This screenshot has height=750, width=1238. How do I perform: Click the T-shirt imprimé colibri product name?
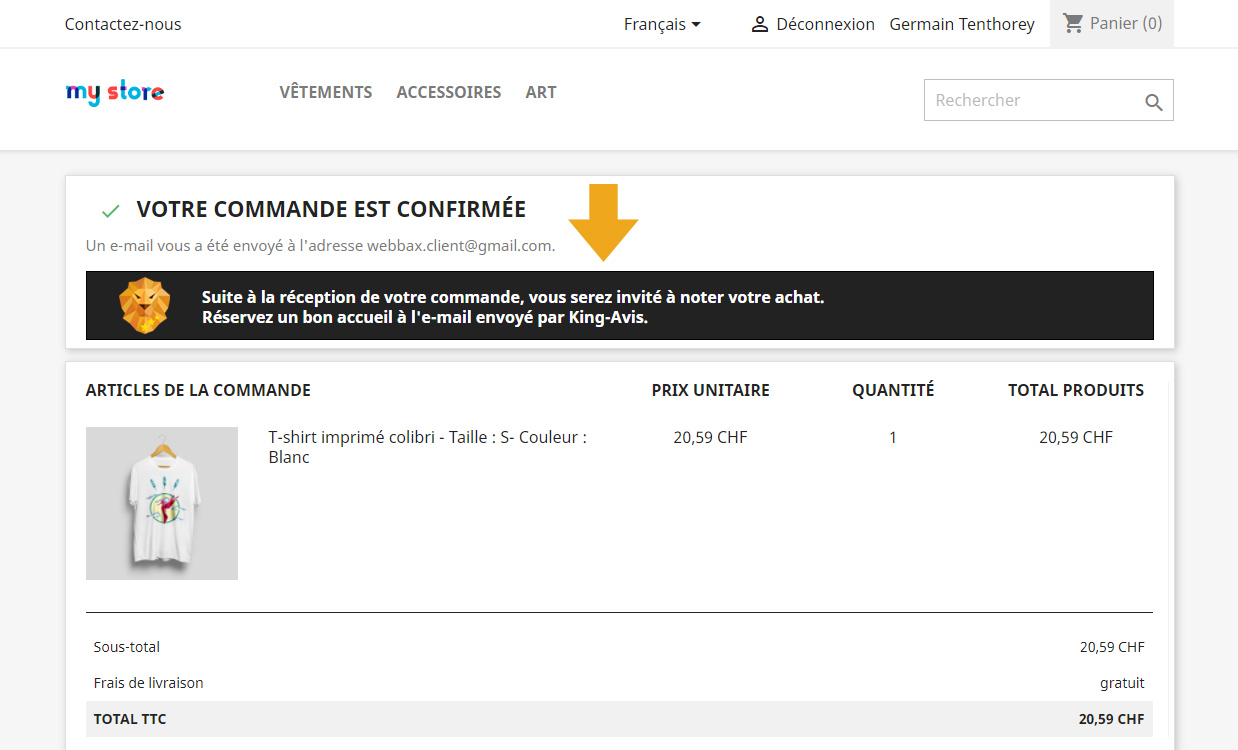click(428, 447)
